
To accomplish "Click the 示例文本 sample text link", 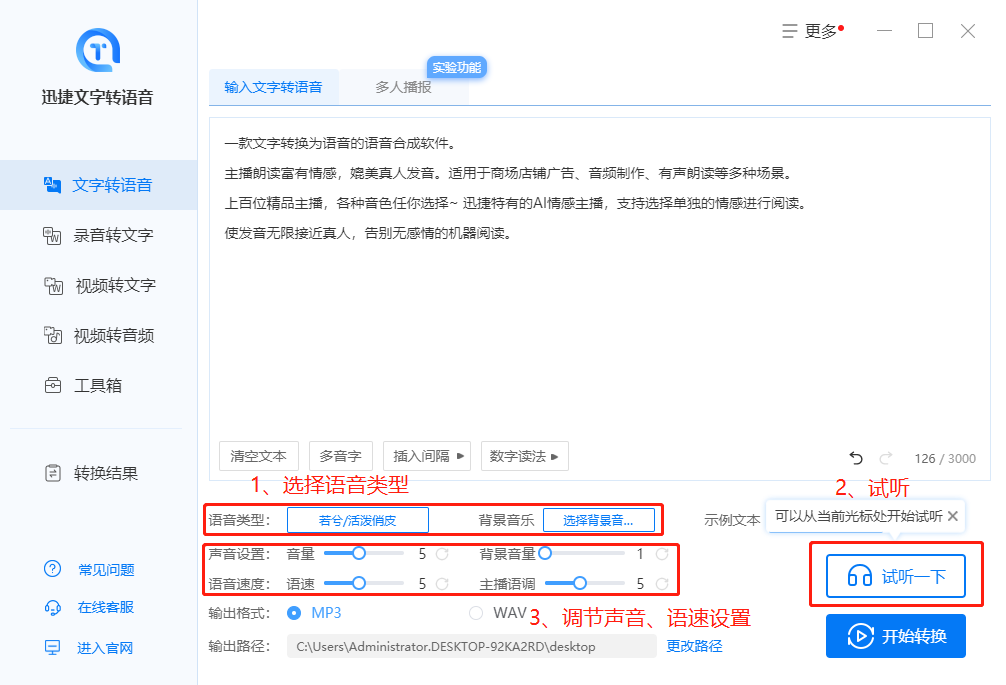I will click(732, 520).
